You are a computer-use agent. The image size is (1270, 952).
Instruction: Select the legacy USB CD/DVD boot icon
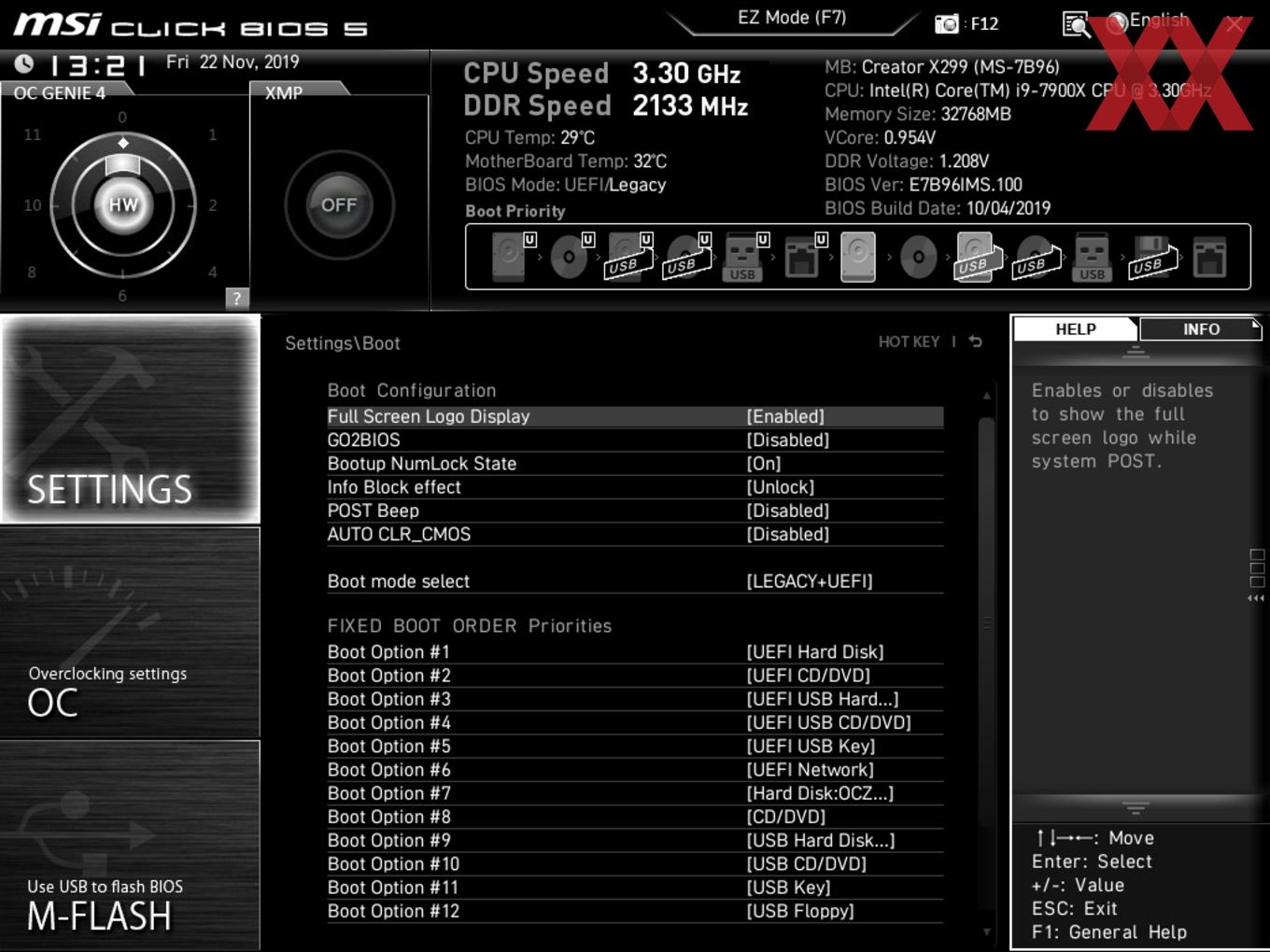pyautogui.click(x=1037, y=258)
